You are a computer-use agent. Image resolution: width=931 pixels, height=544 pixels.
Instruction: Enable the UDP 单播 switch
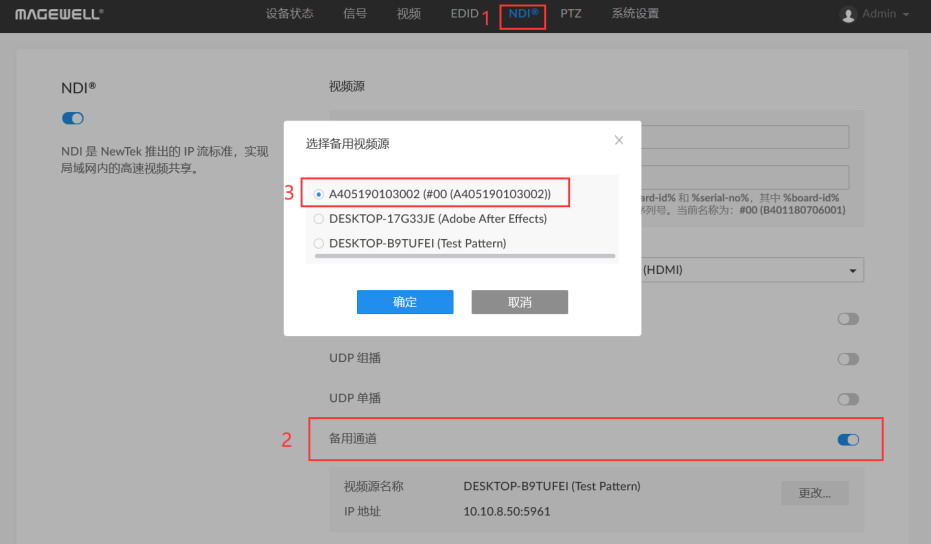point(848,399)
